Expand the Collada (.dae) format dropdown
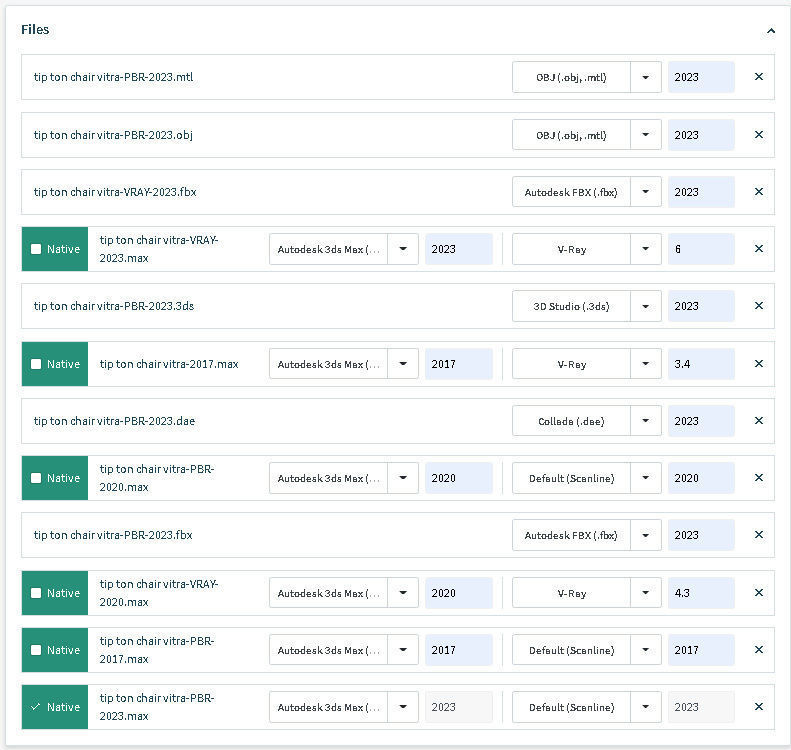 [646, 421]
